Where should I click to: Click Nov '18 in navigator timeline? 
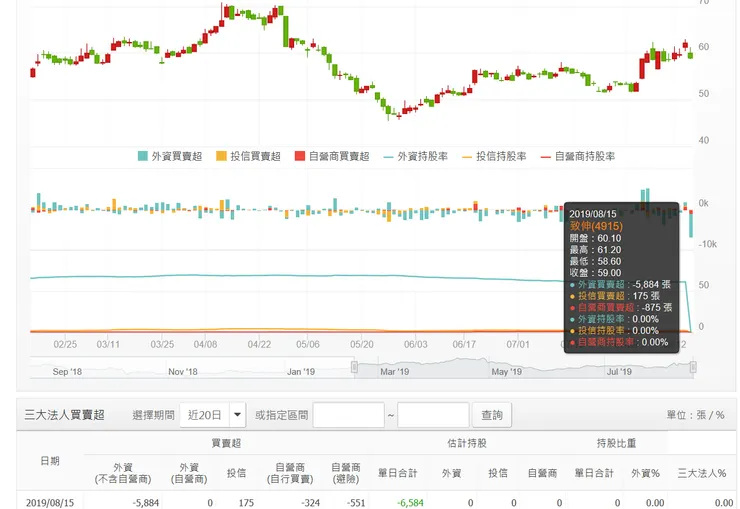(183, 372)
